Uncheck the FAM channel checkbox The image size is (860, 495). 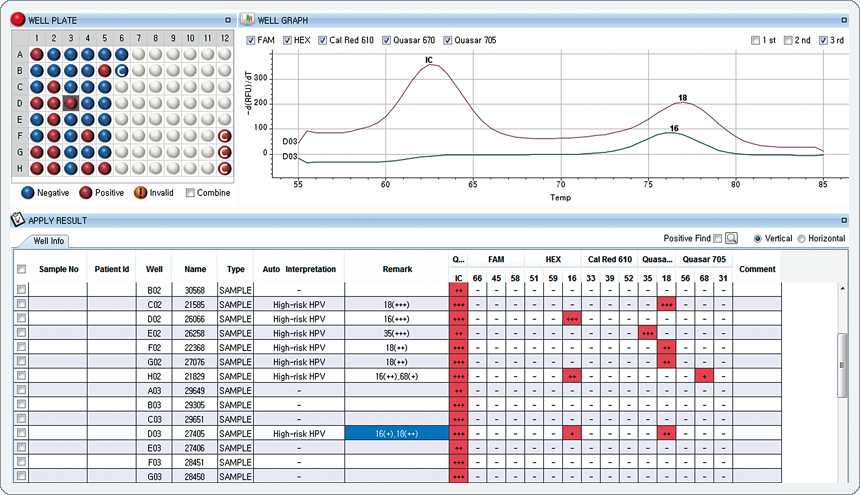coord(252,41)
